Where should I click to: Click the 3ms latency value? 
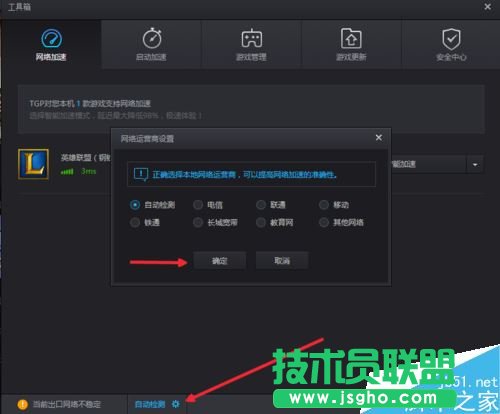tap(89, 171)
